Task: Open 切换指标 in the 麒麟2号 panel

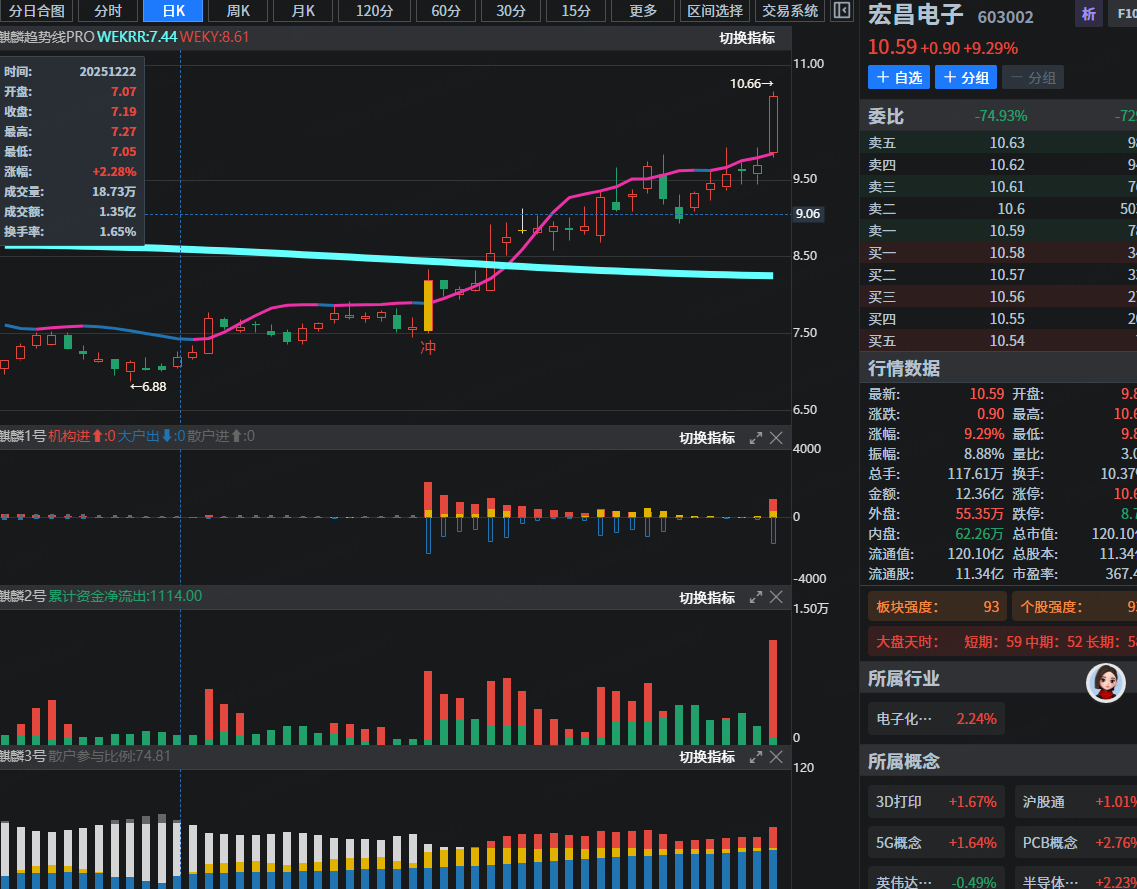Action: (x=707, y=597)
